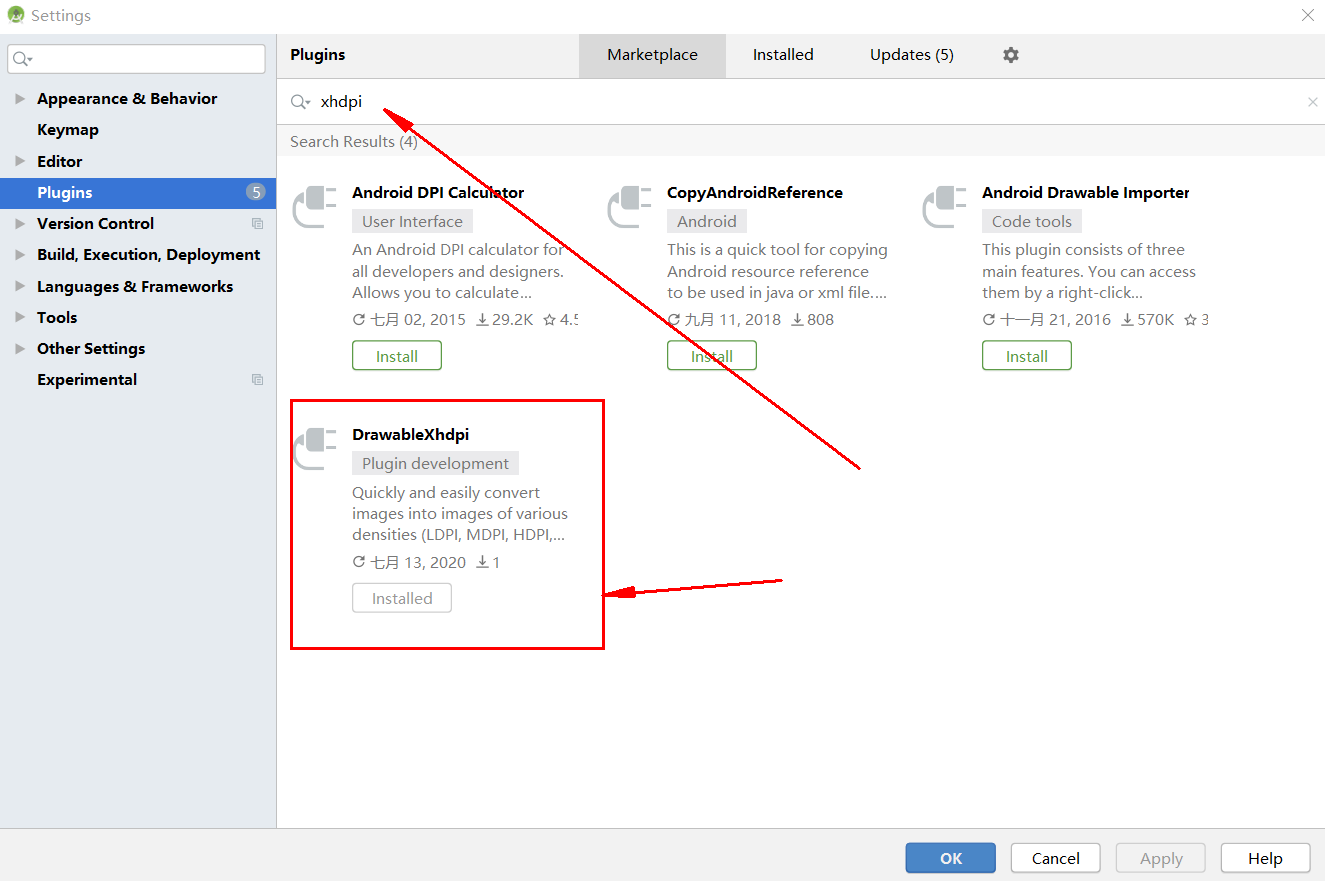Click the CopyAndroidReference plugin icon
This screenshot has height=881, width=1325.
(630, 207)
